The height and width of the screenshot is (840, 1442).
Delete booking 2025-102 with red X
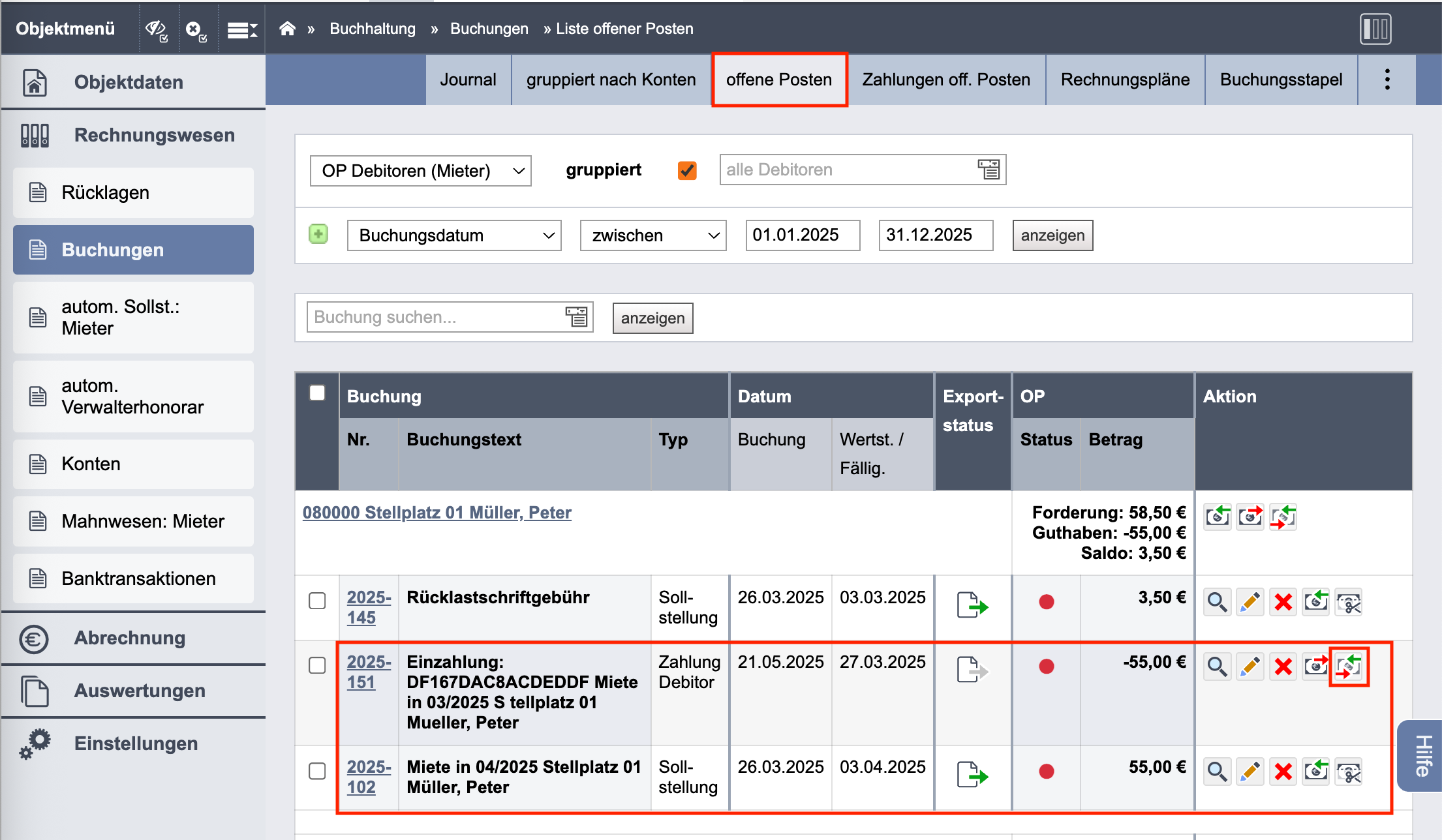click(1283, 772)
